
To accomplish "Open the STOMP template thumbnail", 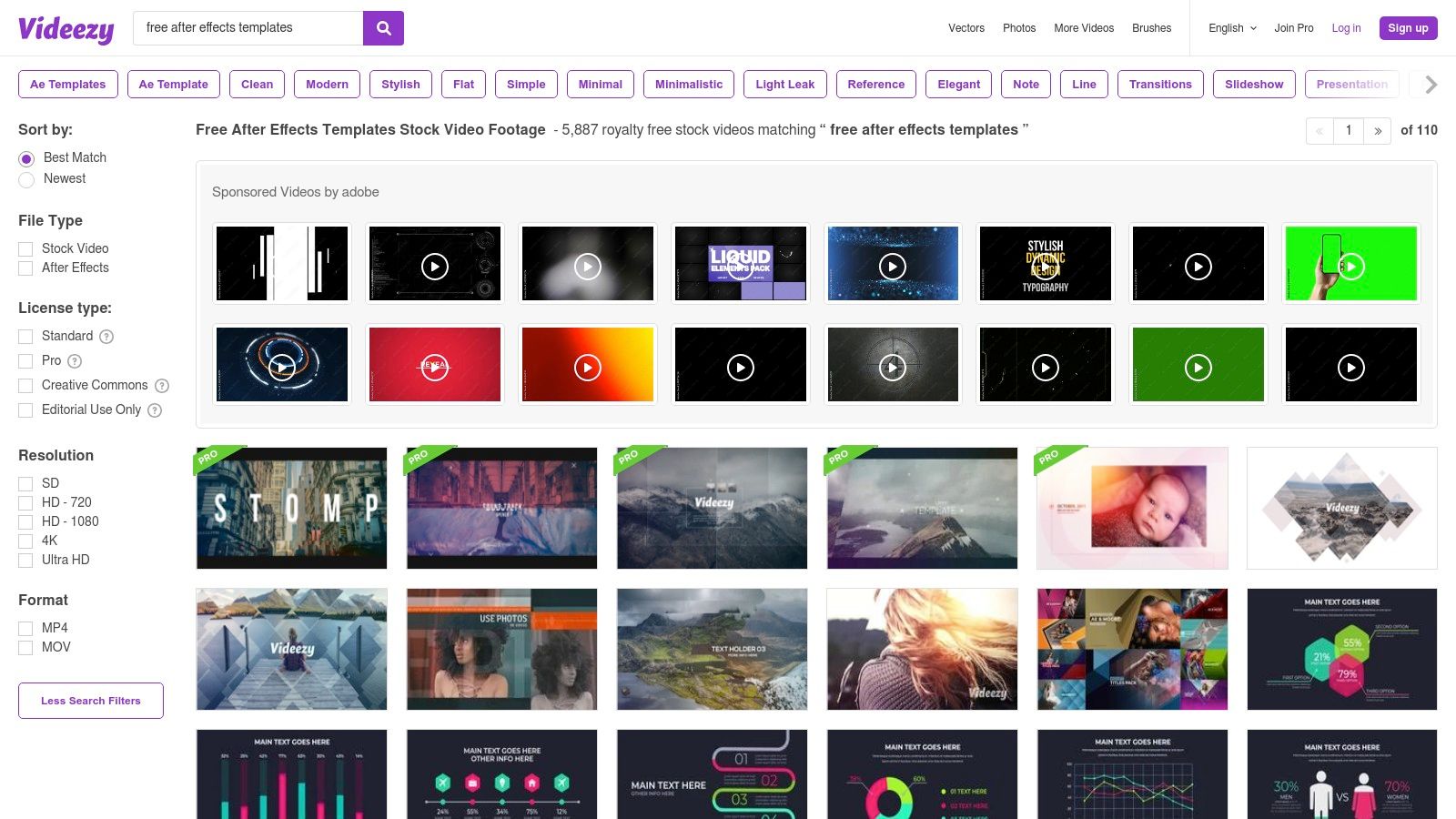I will [292, 508].
